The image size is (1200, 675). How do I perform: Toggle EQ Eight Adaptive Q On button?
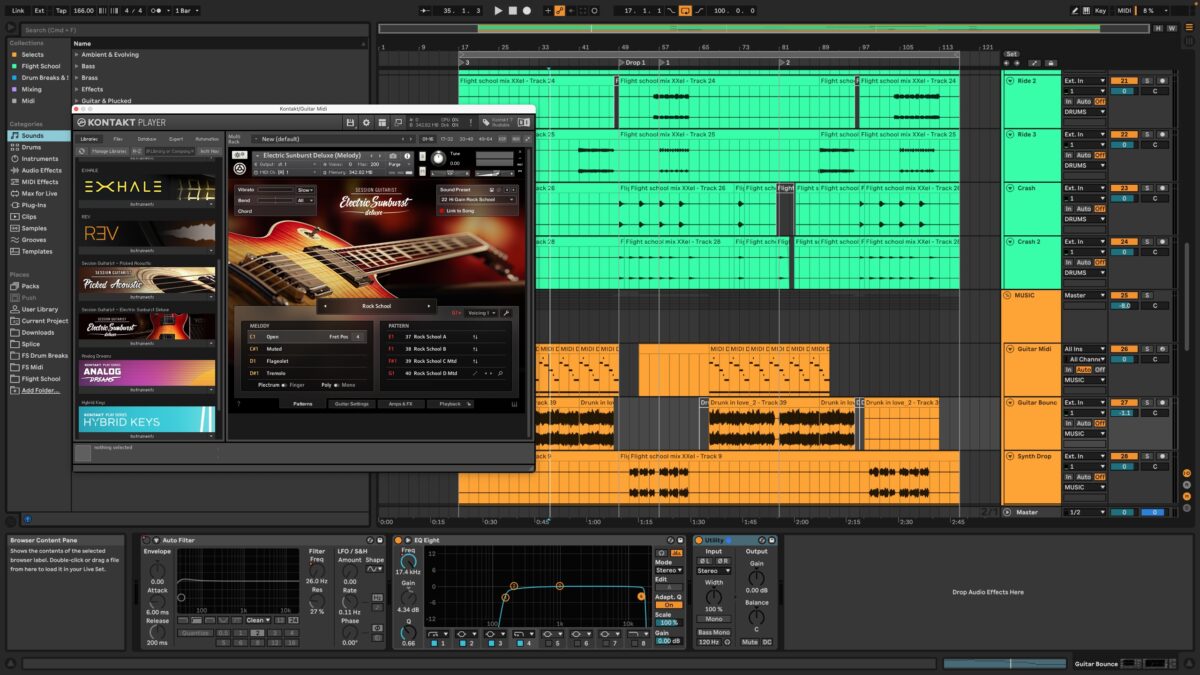tap(667, 605)
